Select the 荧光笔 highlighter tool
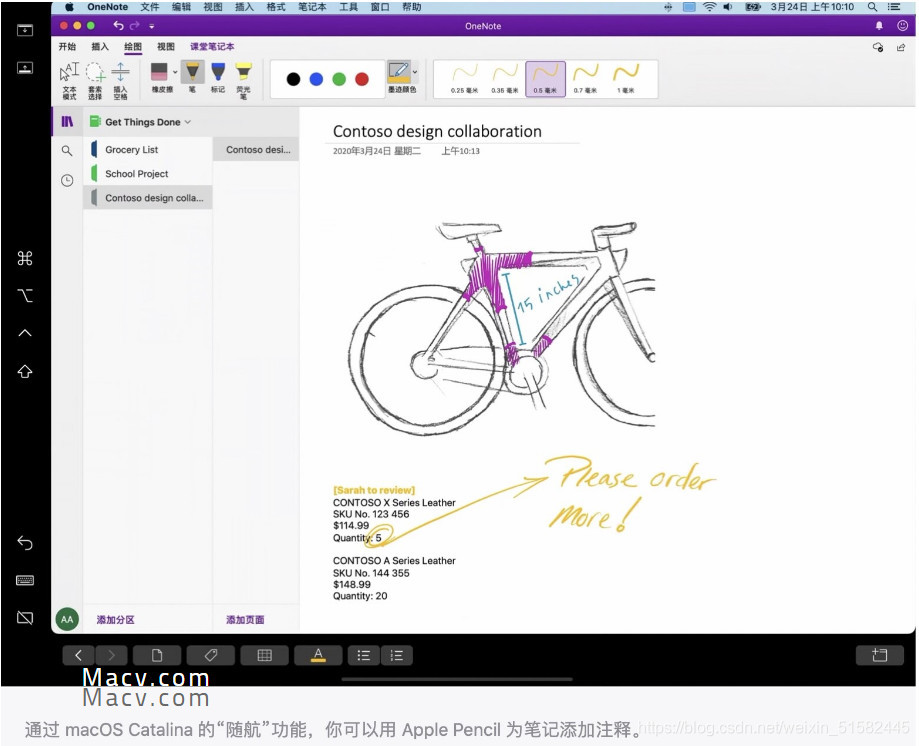This screenshot has width=919, height=746. 243,80
